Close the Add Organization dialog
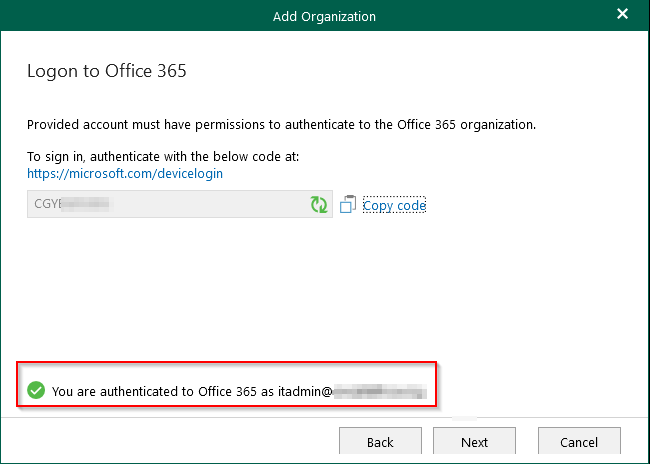This screenshot has height=464, width=650. [x=622, y=14]
